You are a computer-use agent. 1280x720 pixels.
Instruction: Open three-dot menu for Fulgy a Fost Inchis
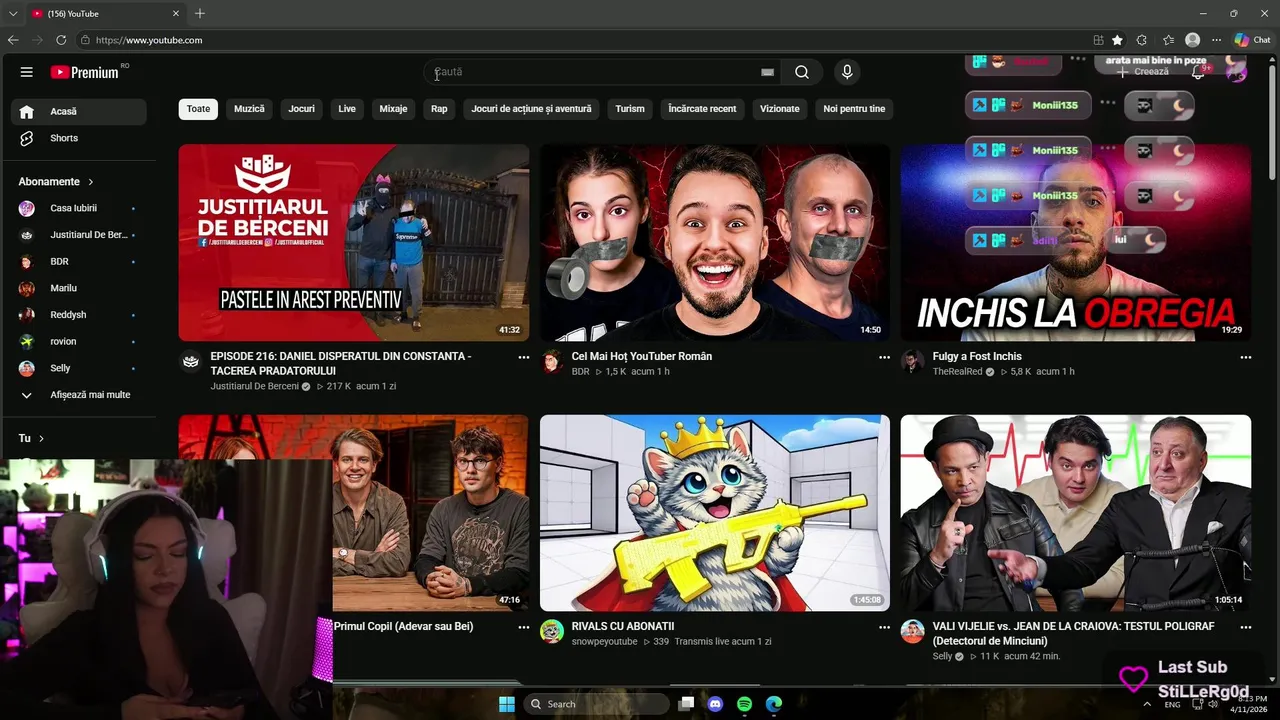coord(1245,357)
